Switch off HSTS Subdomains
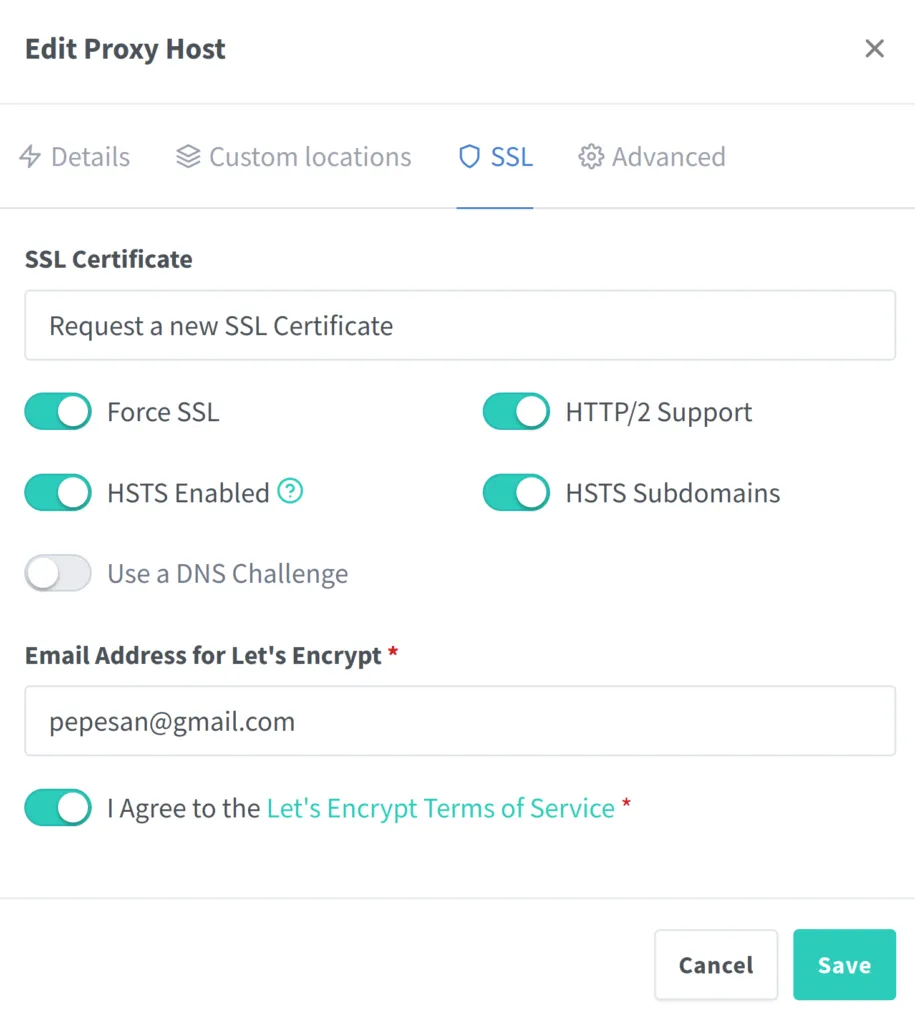The image size is (915, 1024). point(516,493)
